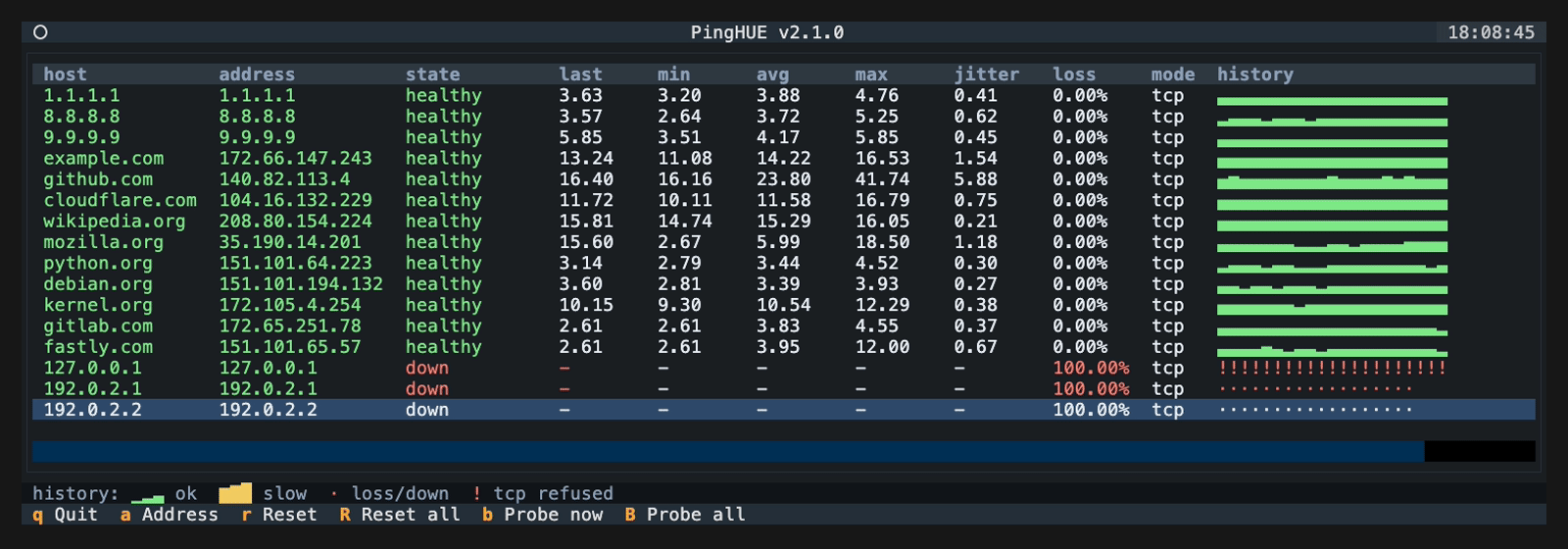Select the 127.0.0.1 host row

pyautogui.click(x=784, y=368)
